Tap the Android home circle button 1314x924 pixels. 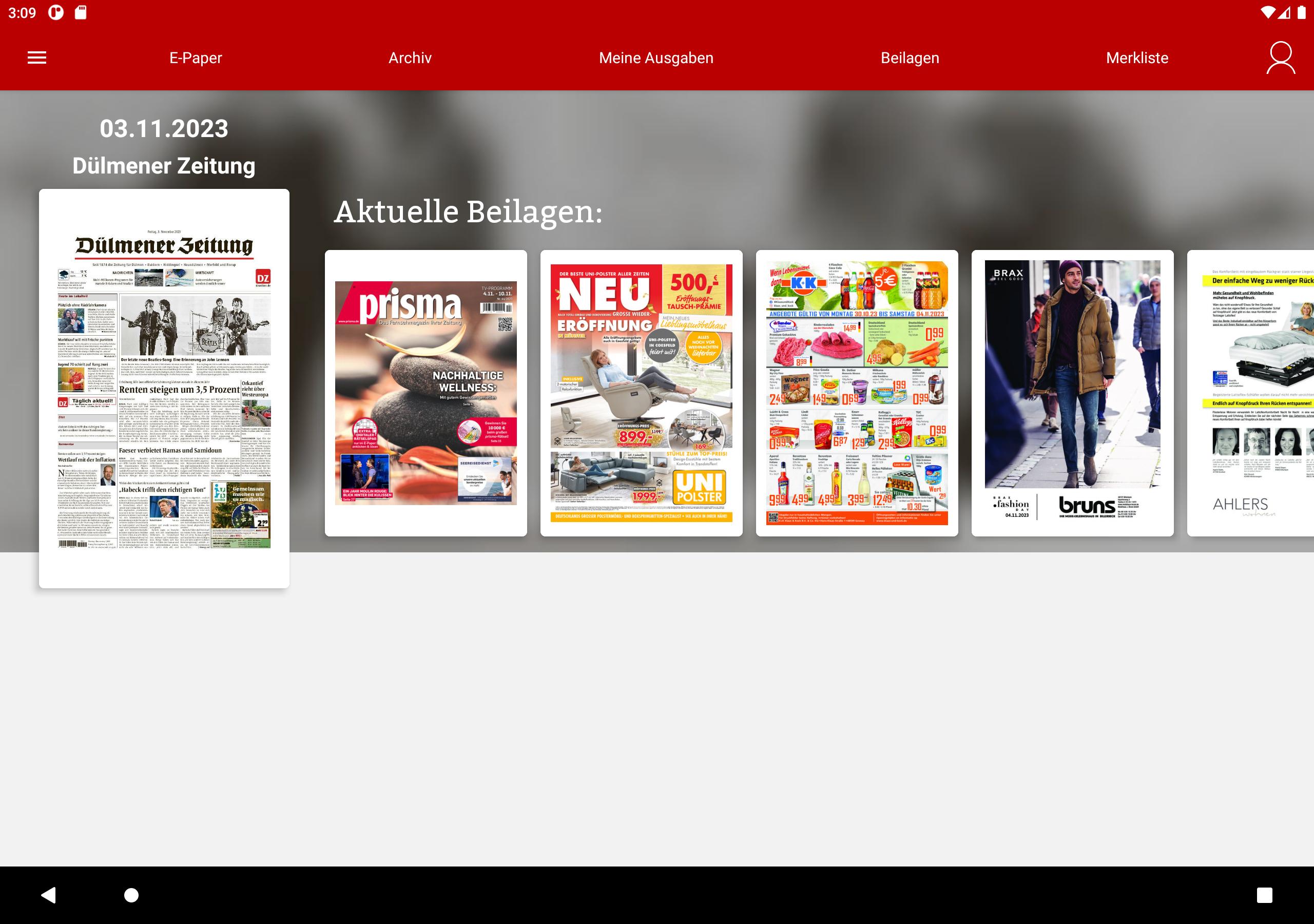coord(131,895)
